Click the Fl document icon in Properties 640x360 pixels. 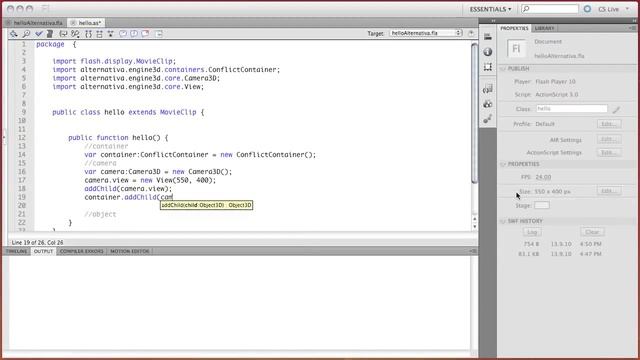(x=516, y=49)
